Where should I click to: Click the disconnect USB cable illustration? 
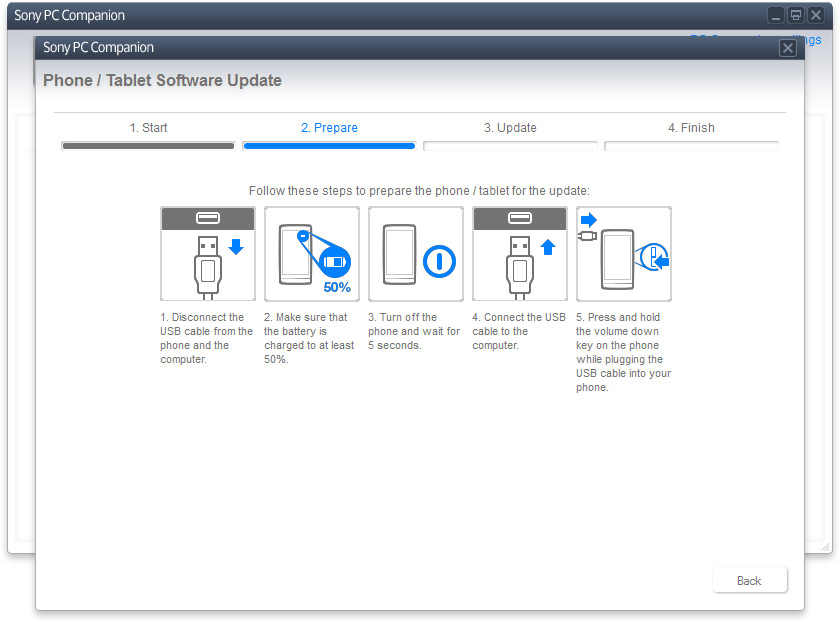(x=208, y=254)
